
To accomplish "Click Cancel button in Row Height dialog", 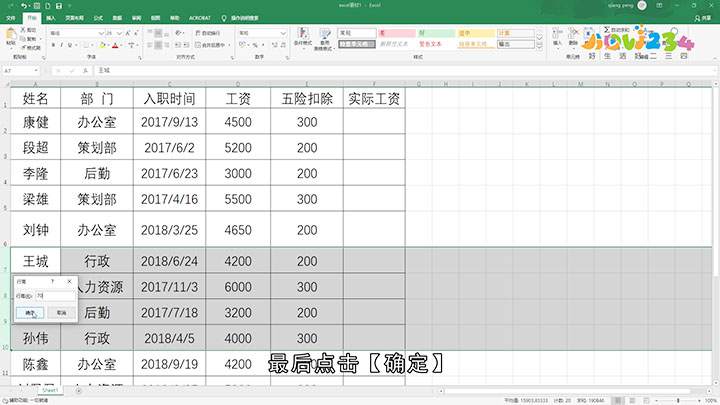I will (x=62, y=313).
